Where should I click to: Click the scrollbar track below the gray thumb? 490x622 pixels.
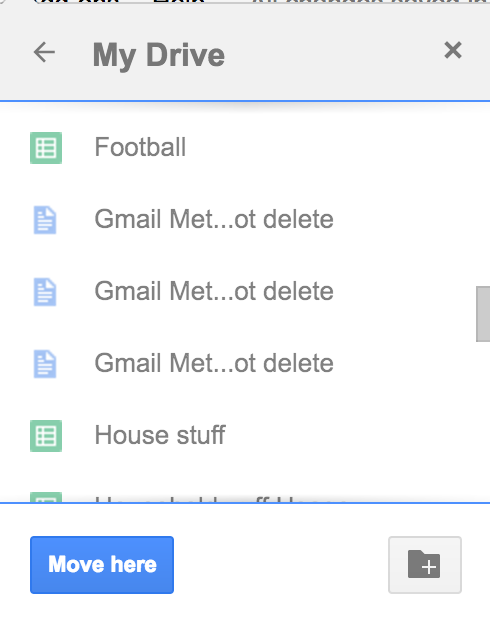pyautogui.click(x=483, y=422)
